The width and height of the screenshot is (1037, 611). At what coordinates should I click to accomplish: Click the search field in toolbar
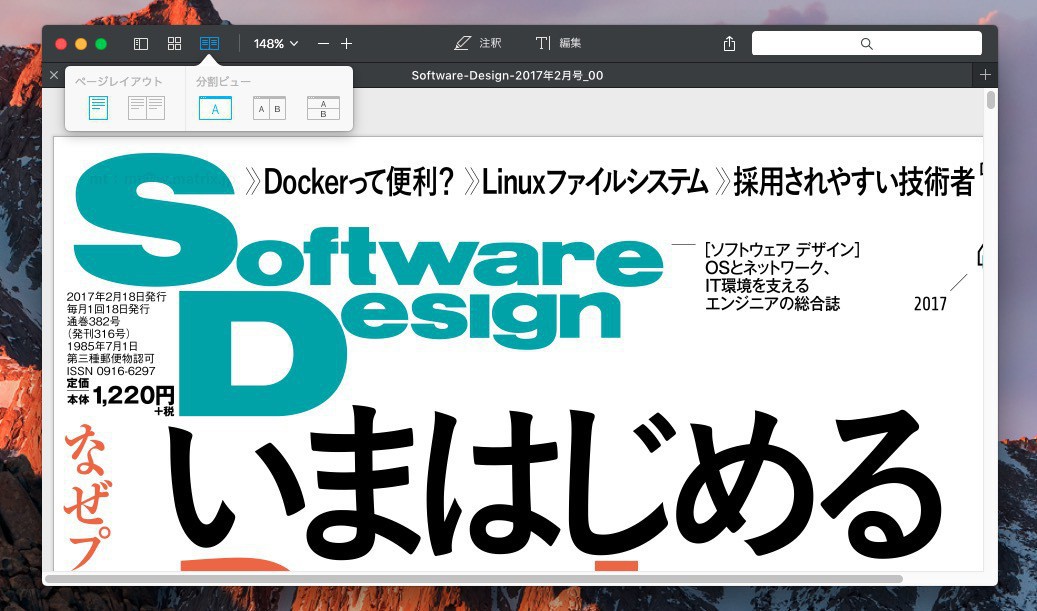[x=866, y=44]
